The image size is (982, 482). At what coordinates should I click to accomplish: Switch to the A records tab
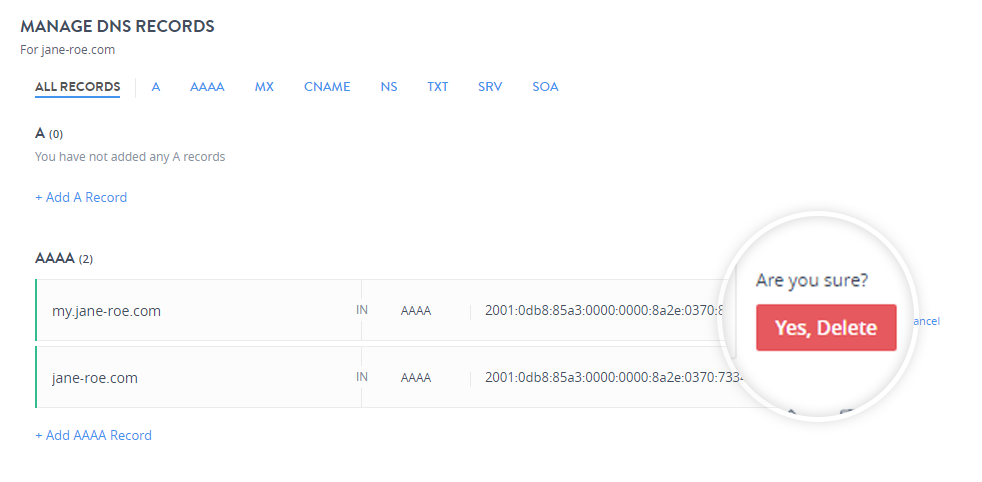156,87
